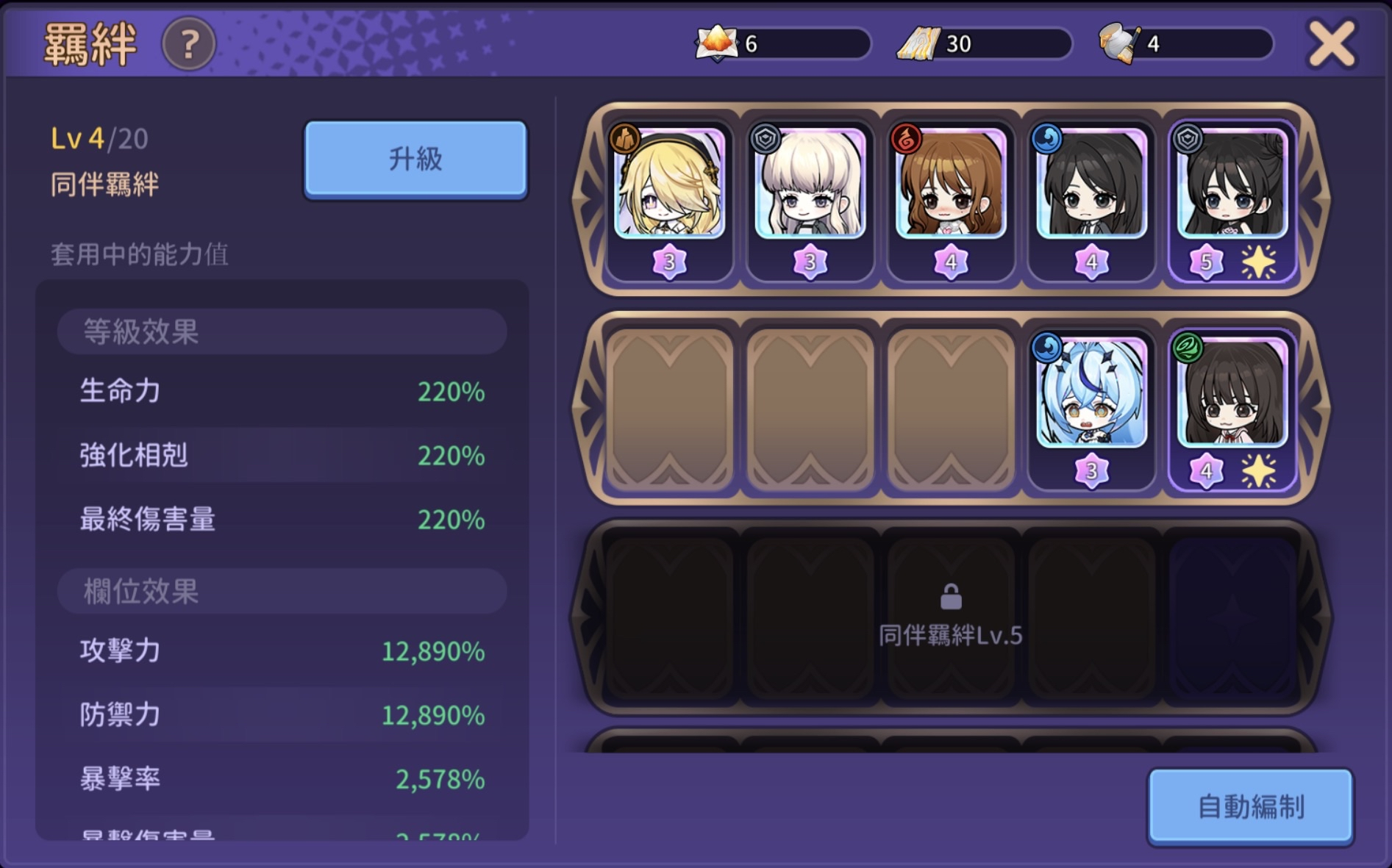Select the 等級效果 section header
This screenshot has height=868, width=1392.
click(282, 331)
